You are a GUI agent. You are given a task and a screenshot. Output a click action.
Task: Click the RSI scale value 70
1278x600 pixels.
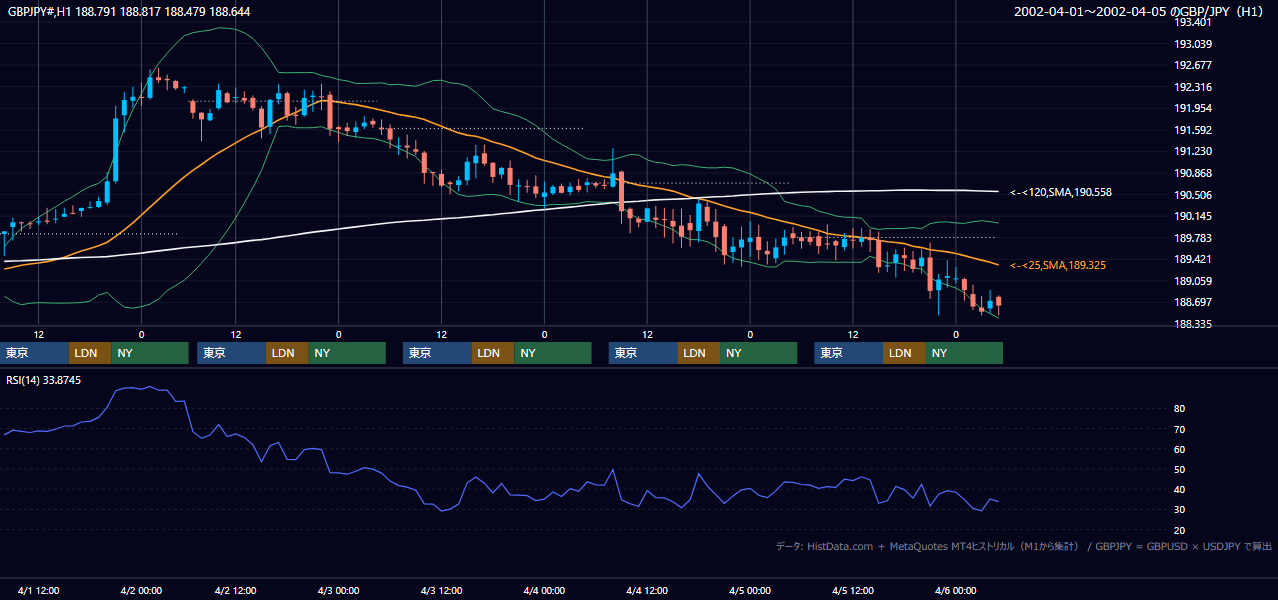1180,429
